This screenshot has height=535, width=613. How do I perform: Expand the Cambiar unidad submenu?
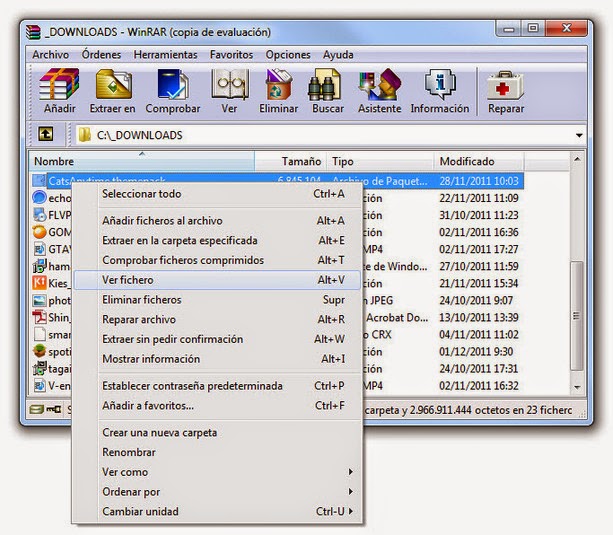217,511
